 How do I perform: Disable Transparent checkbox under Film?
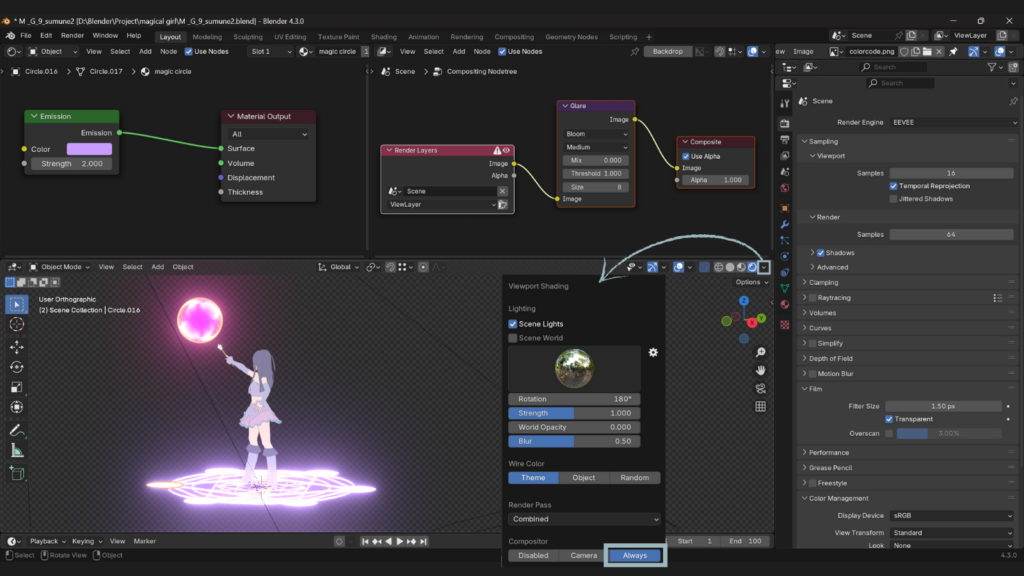point(890,419)
